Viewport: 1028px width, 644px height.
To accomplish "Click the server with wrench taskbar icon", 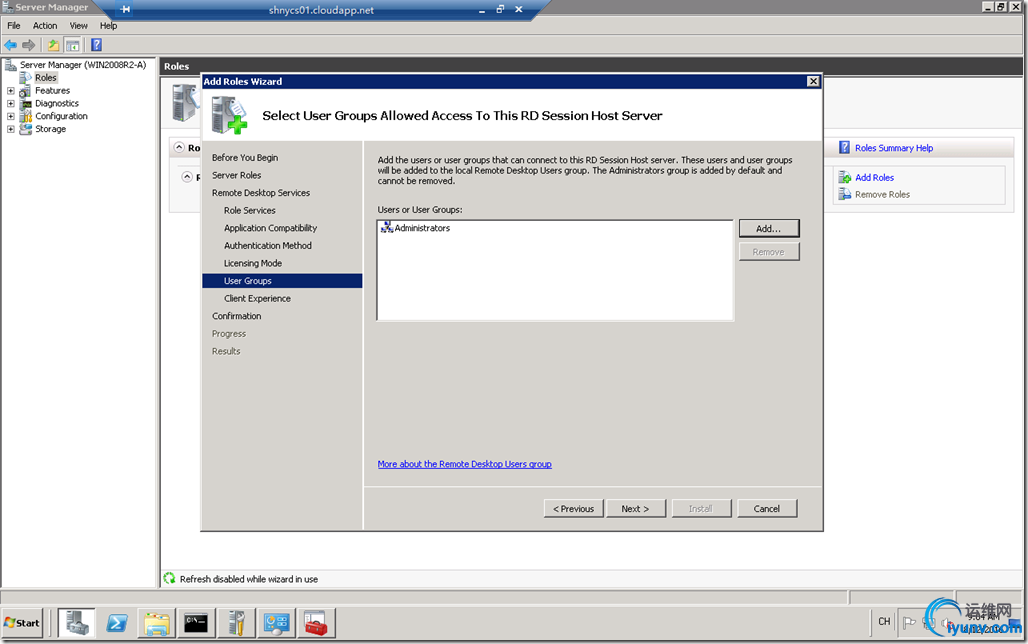I will (237, 623).
